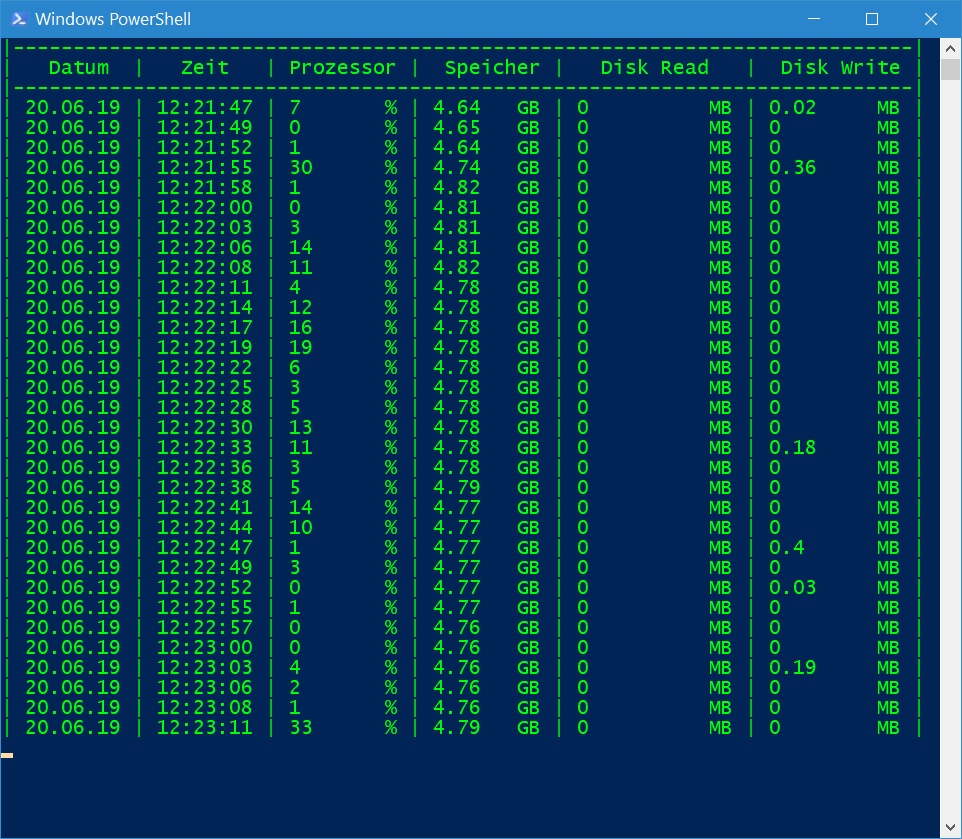
Task: Click the time value 12:22:17
Action: coord(204,328)
